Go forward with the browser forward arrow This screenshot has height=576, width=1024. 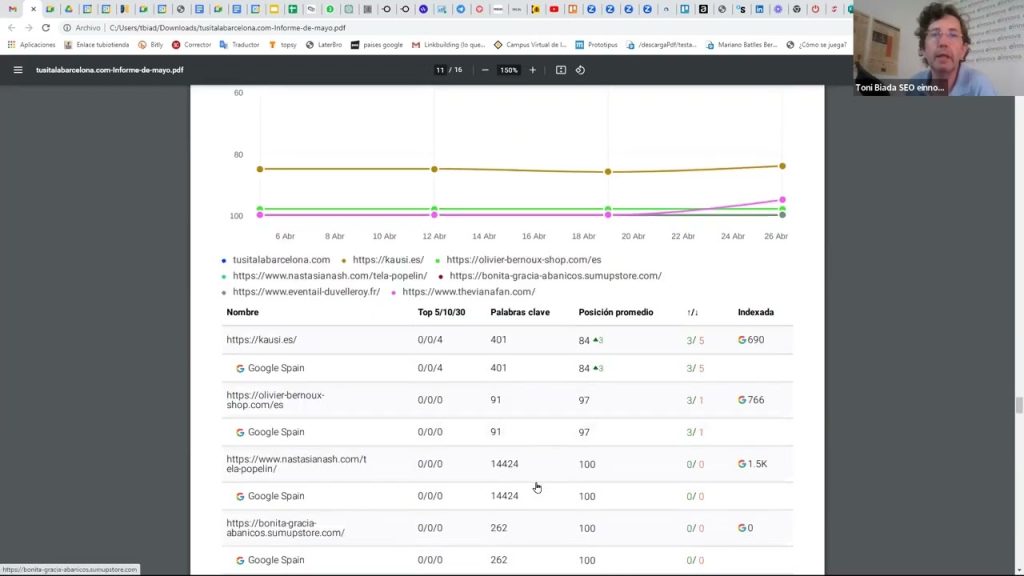(28, 28)
